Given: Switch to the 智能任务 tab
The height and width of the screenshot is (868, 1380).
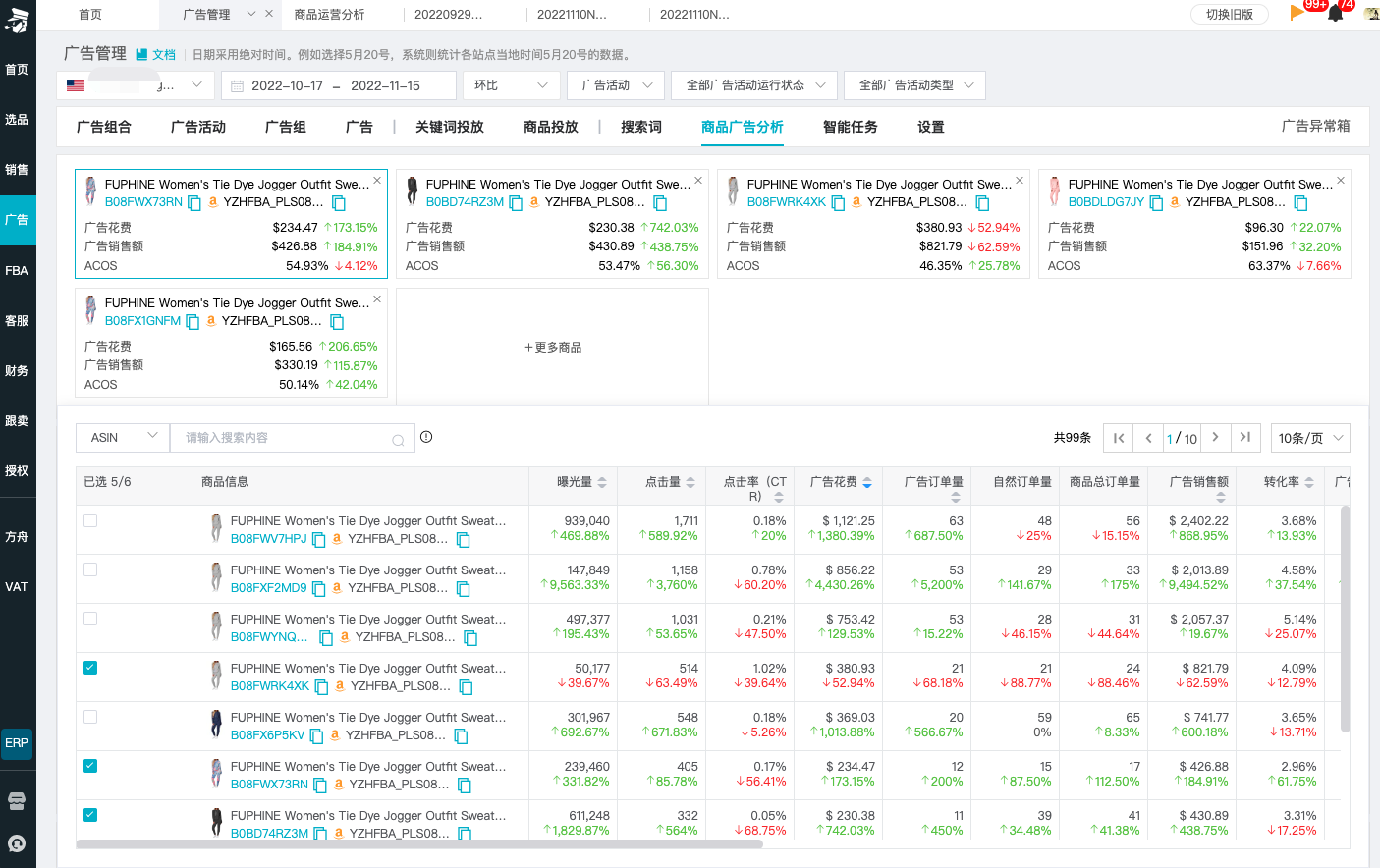Looking at the screenshot, I should click(851, 127).
